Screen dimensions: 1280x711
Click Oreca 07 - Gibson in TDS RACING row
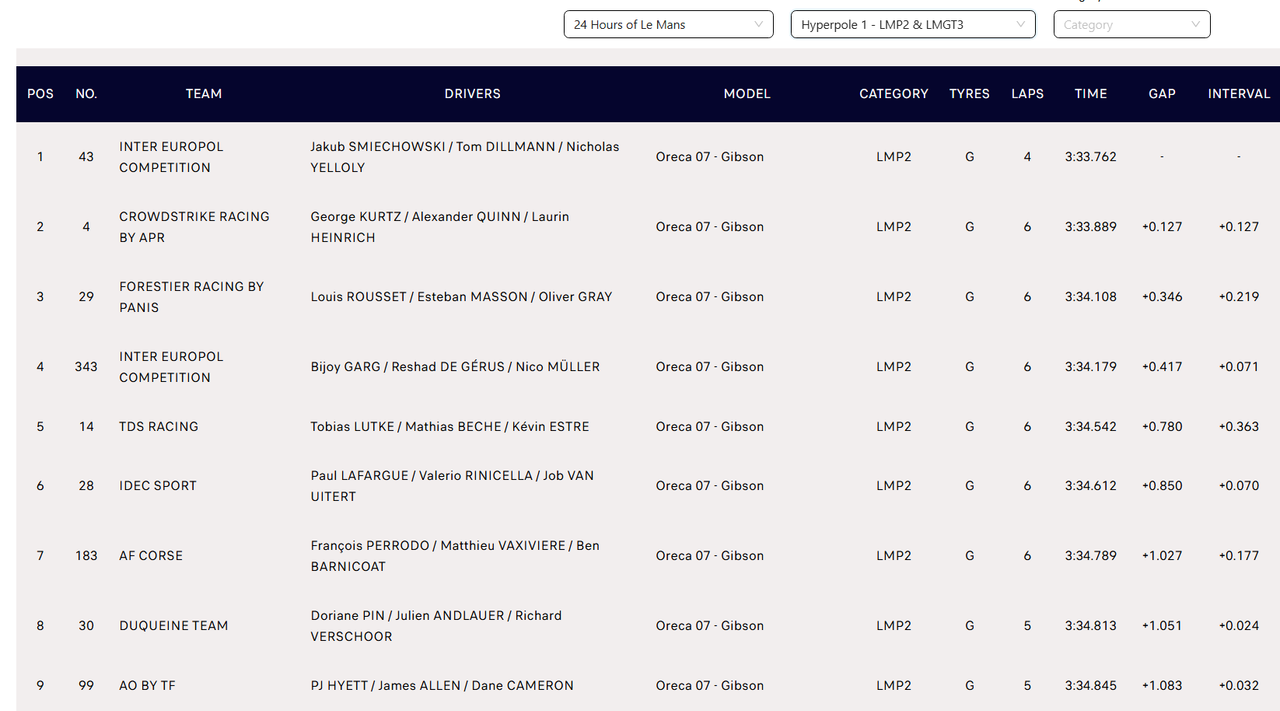710,427
